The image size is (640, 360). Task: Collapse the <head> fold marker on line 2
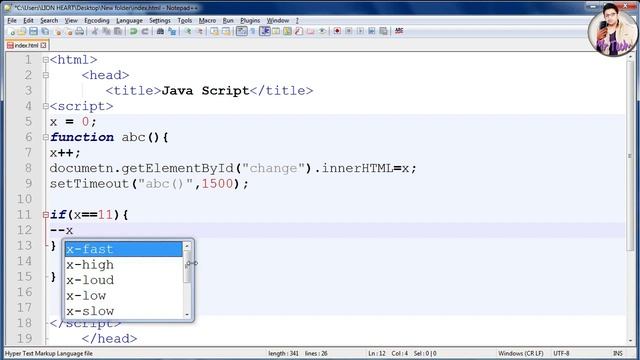point(46,75)
